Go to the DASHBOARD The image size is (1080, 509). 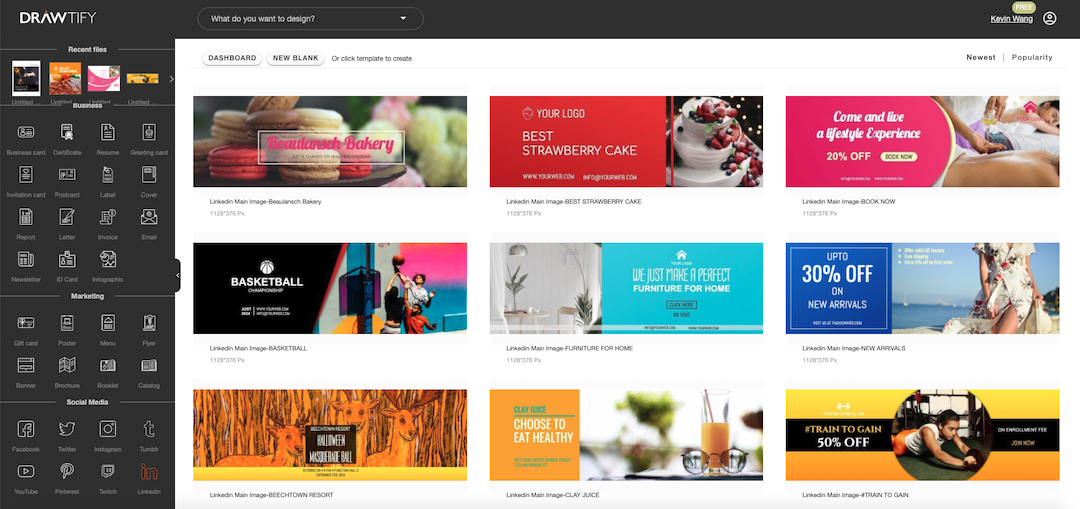tap(232, 58)
